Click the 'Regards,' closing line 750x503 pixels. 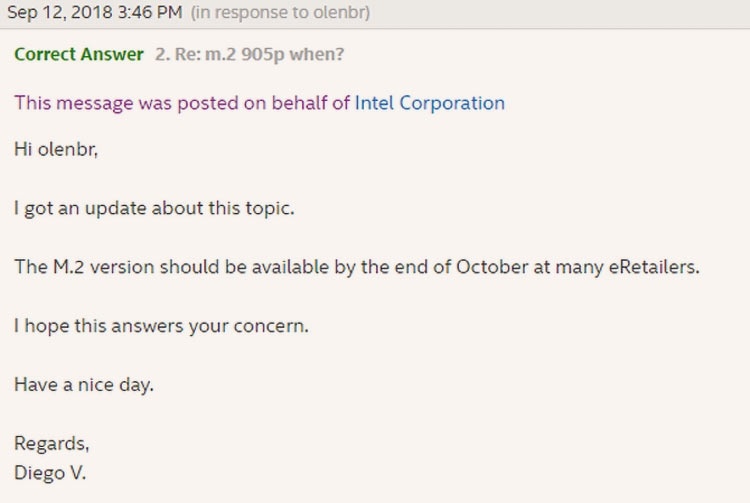point(51,443)
